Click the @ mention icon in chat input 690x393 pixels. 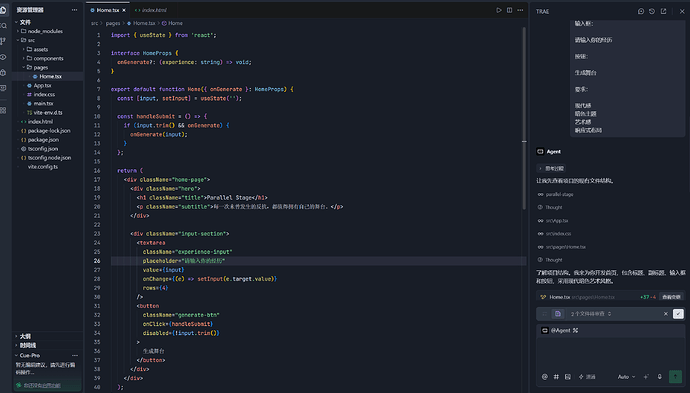tap(545, 377)
